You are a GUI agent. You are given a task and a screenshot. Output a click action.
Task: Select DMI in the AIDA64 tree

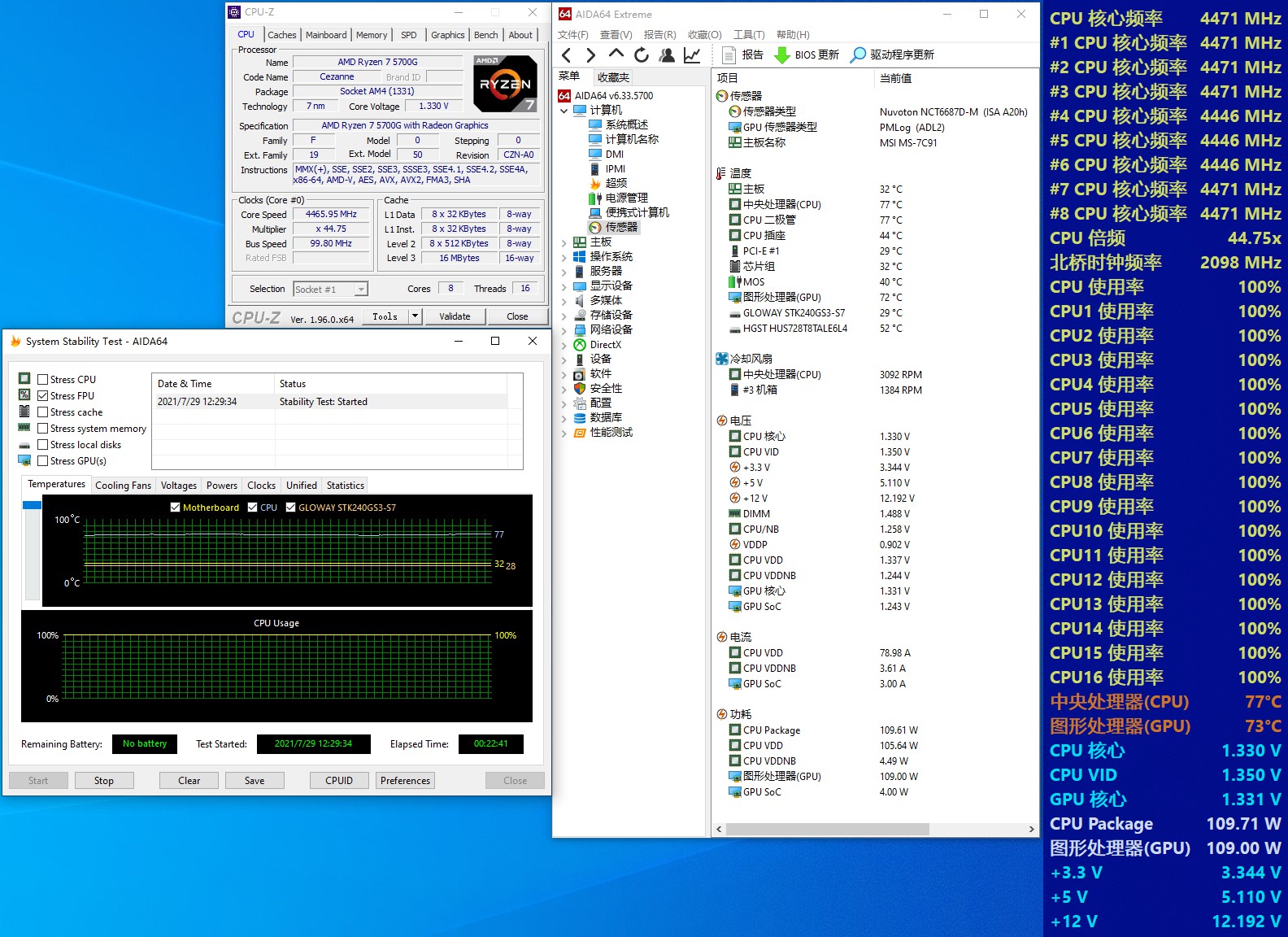click(x=615, y=154)
